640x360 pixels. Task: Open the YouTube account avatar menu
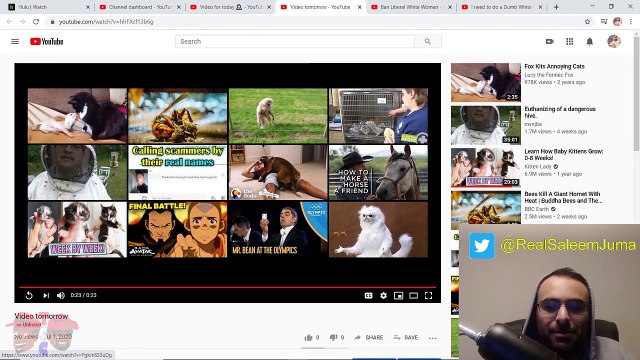613,41
